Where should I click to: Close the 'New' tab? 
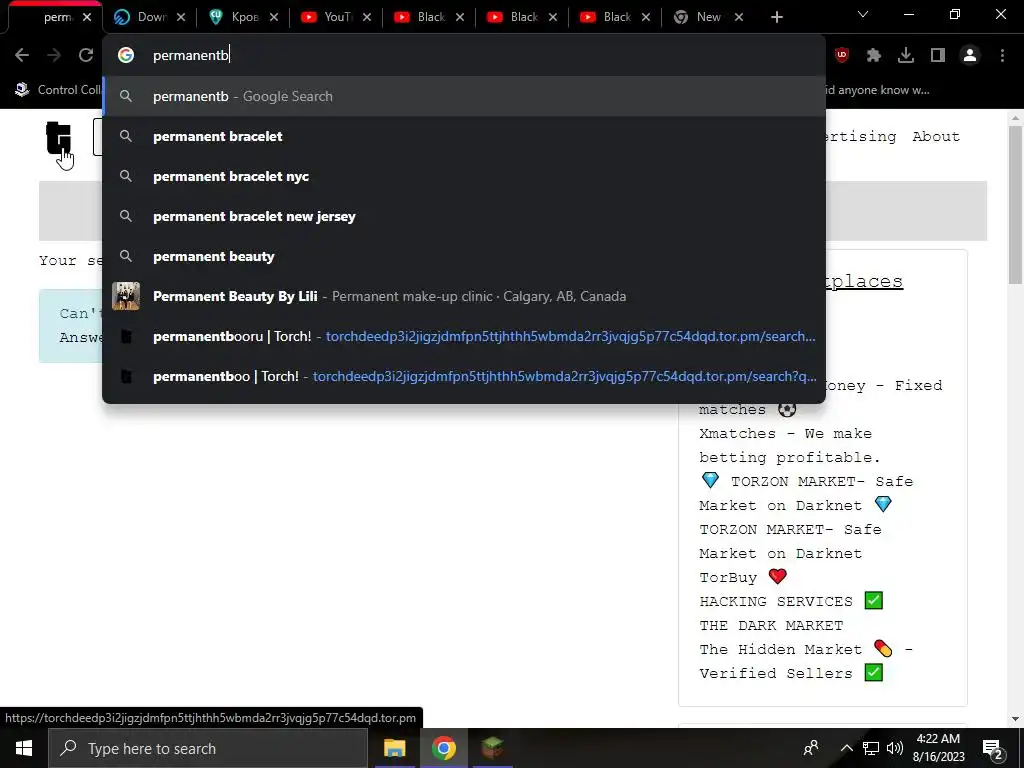click(739, 18)
